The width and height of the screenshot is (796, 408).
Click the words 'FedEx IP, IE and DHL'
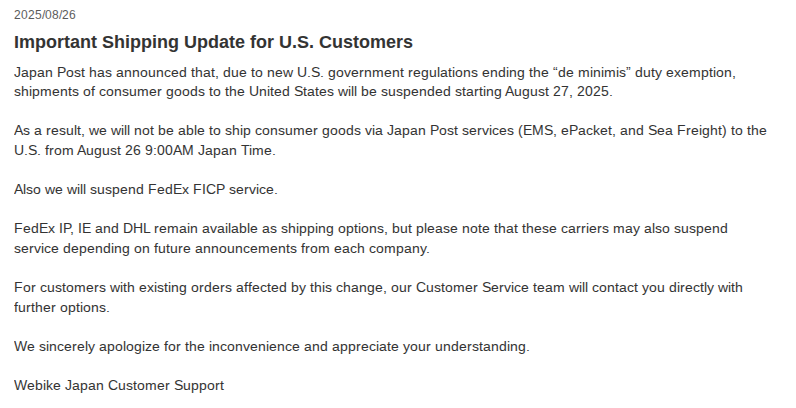(x=82, y=229)
